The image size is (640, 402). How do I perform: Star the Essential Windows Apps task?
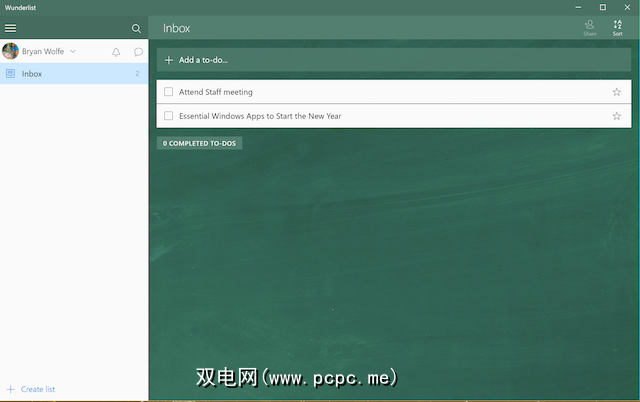click(x=616, y=116)
